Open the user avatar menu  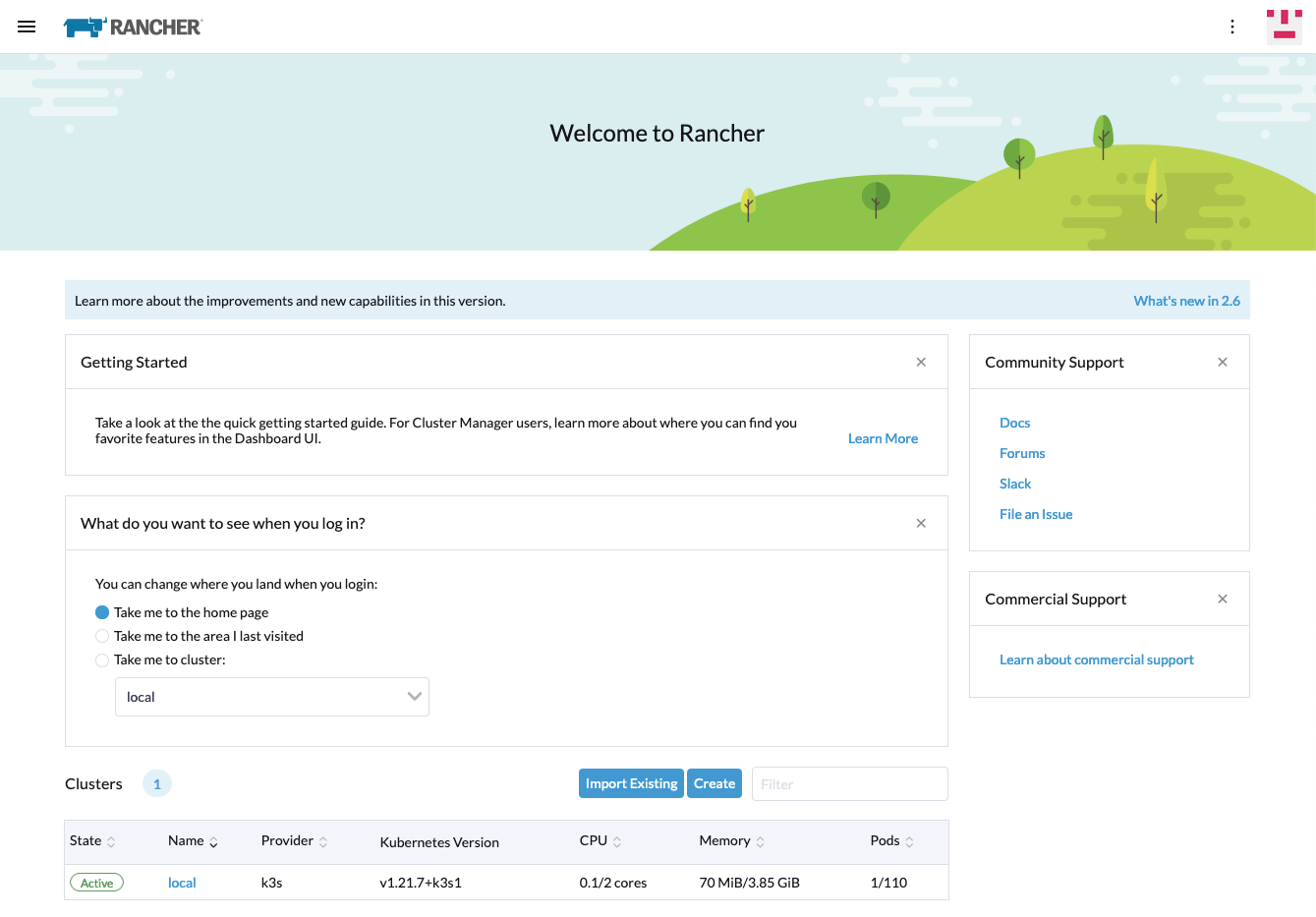click(1285, 27)
